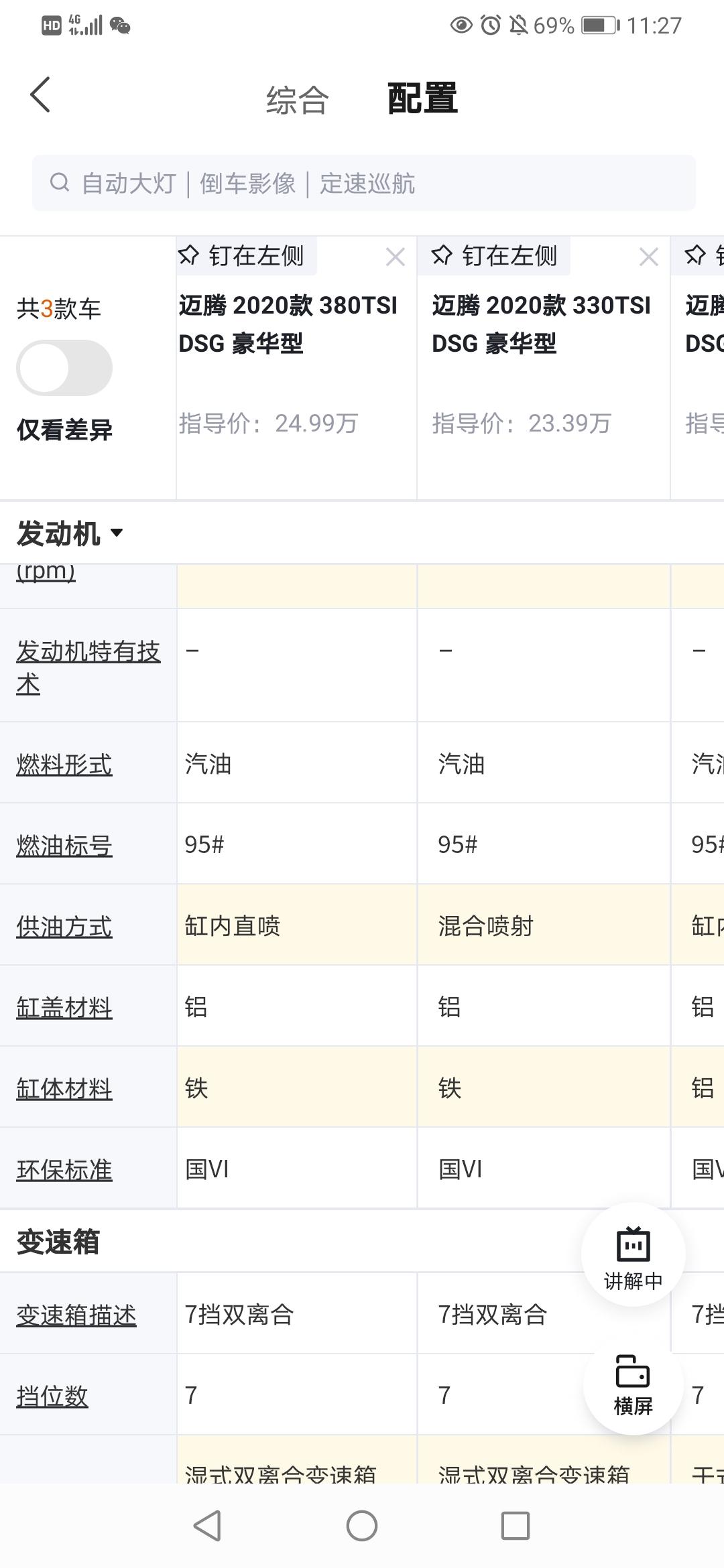724x1568 pixels.
Task: Open 迈腾 2020款 380TSI model details
Action: tap(288, 324)
